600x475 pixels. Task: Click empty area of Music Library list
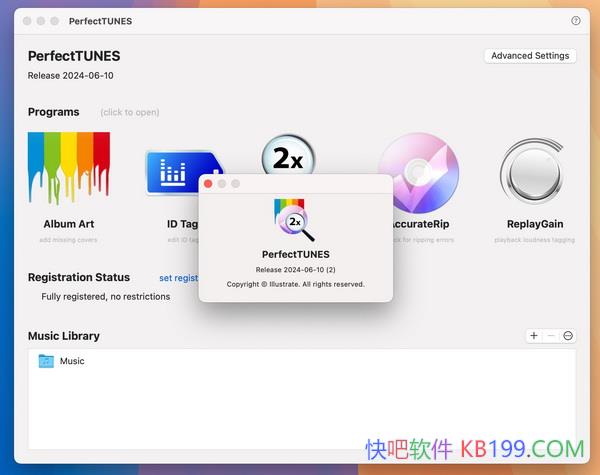(300, 410)
